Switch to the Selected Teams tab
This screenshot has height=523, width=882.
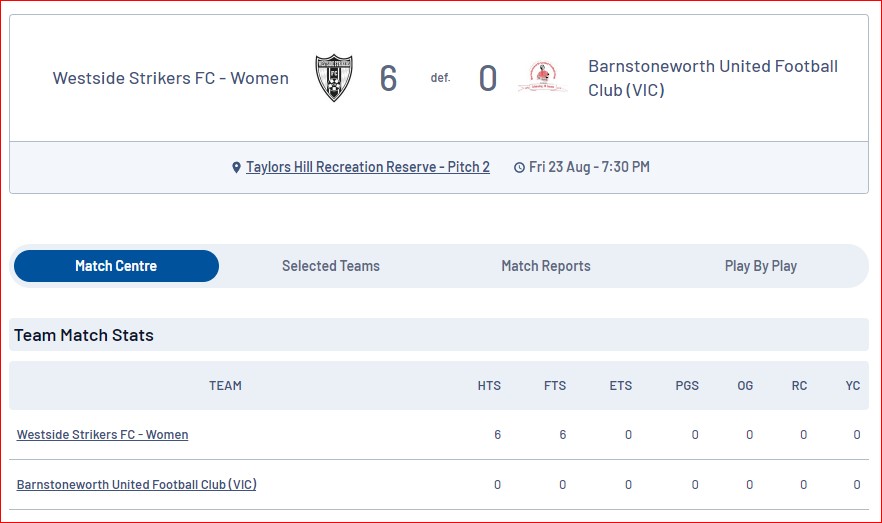pyautogui.click(x=331, y=266)
